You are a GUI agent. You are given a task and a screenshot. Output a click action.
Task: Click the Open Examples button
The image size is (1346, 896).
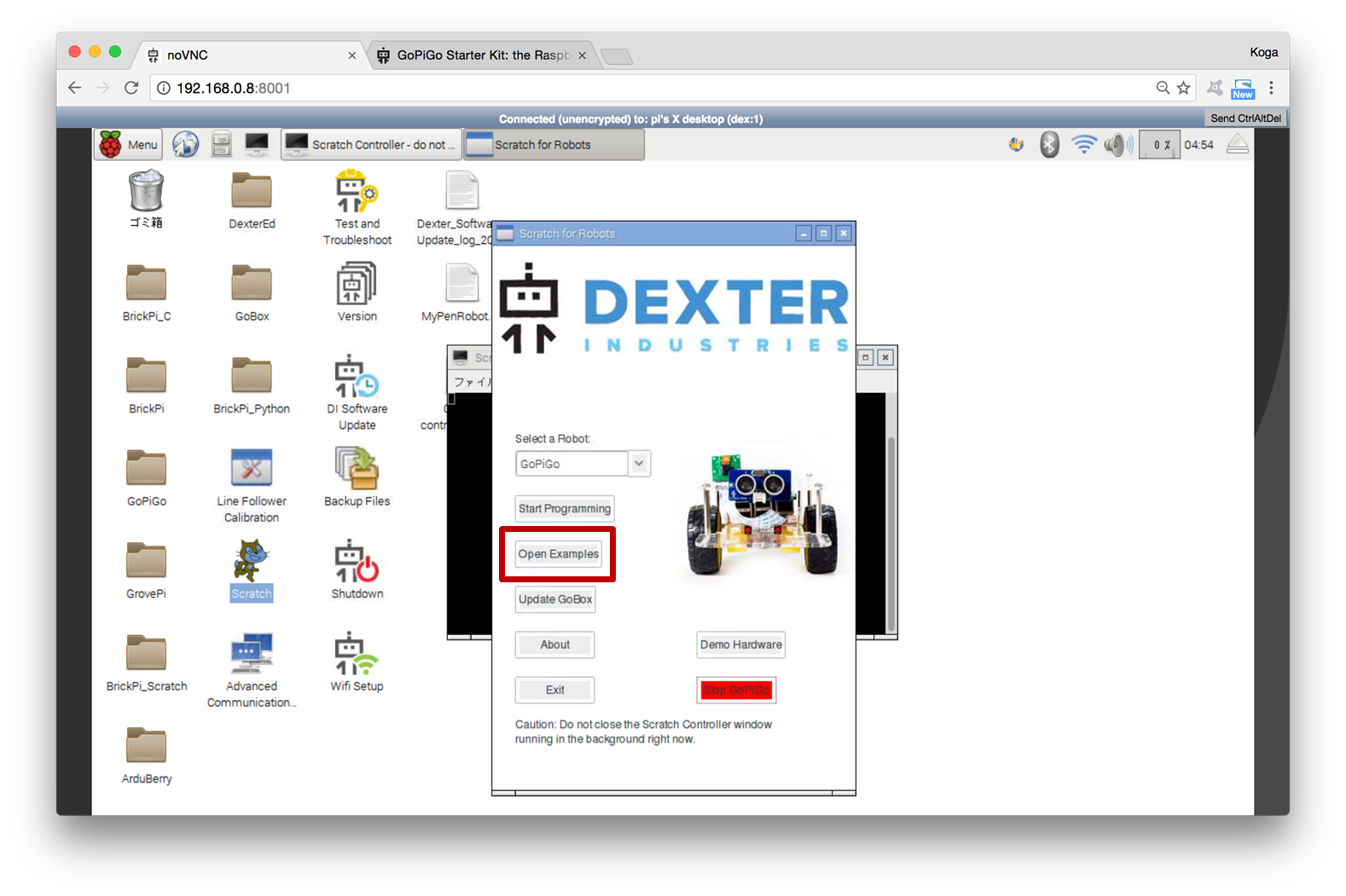(559, 554)
